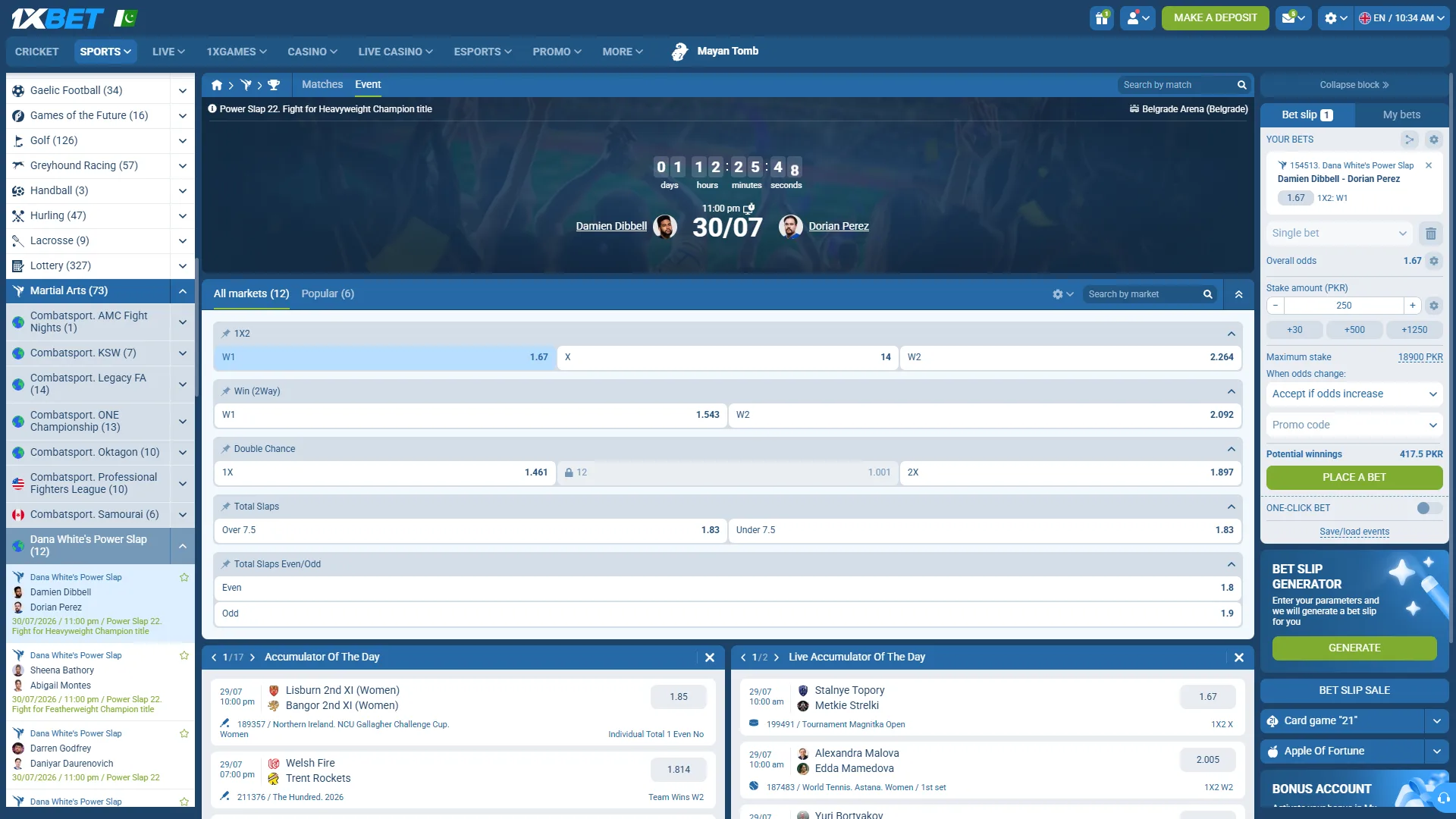Clear bet slip with trash icon
Screen dimensions: 1456x819
[1430, 234]
